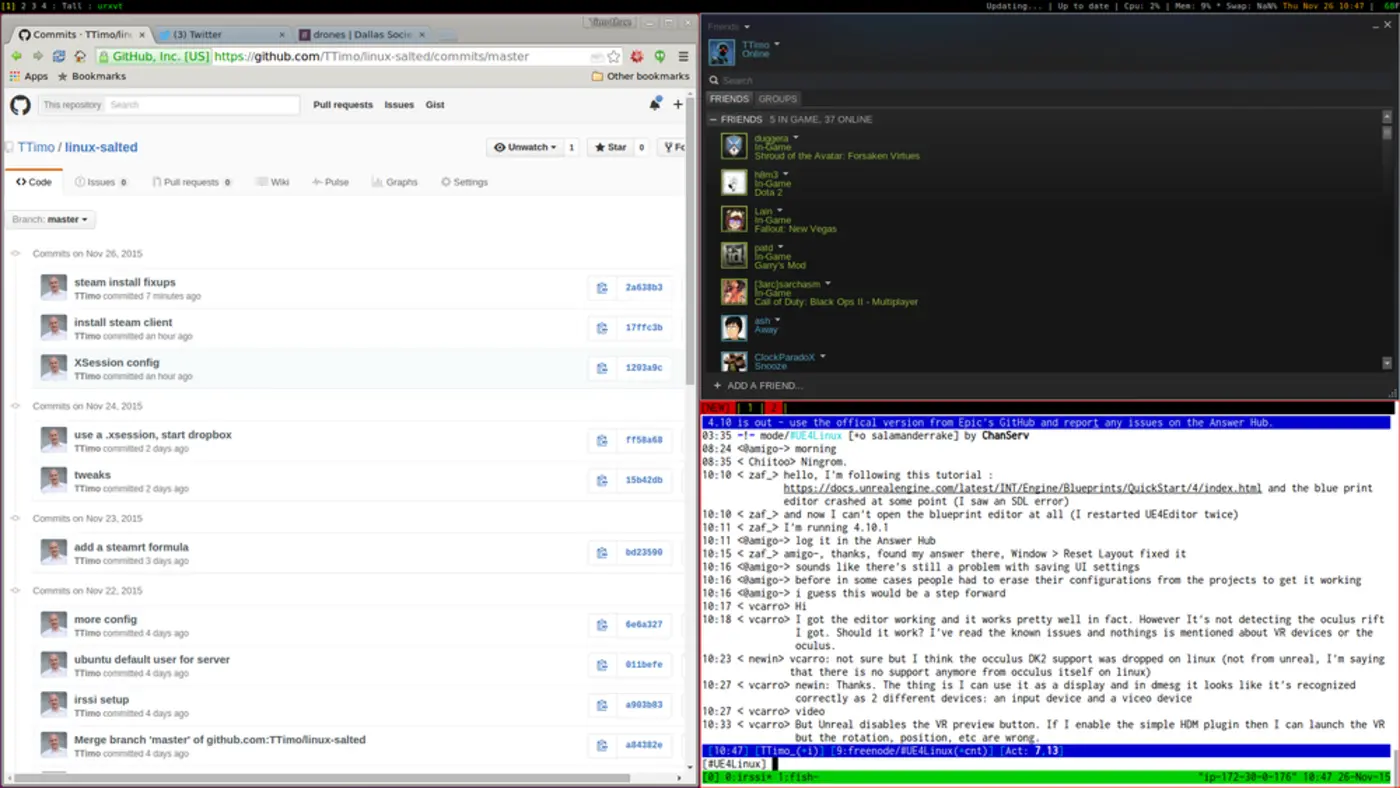Viewport: 1400px width, 788px height.
Task: Click the red extension icon in browser toolbar
Action: 636,57
